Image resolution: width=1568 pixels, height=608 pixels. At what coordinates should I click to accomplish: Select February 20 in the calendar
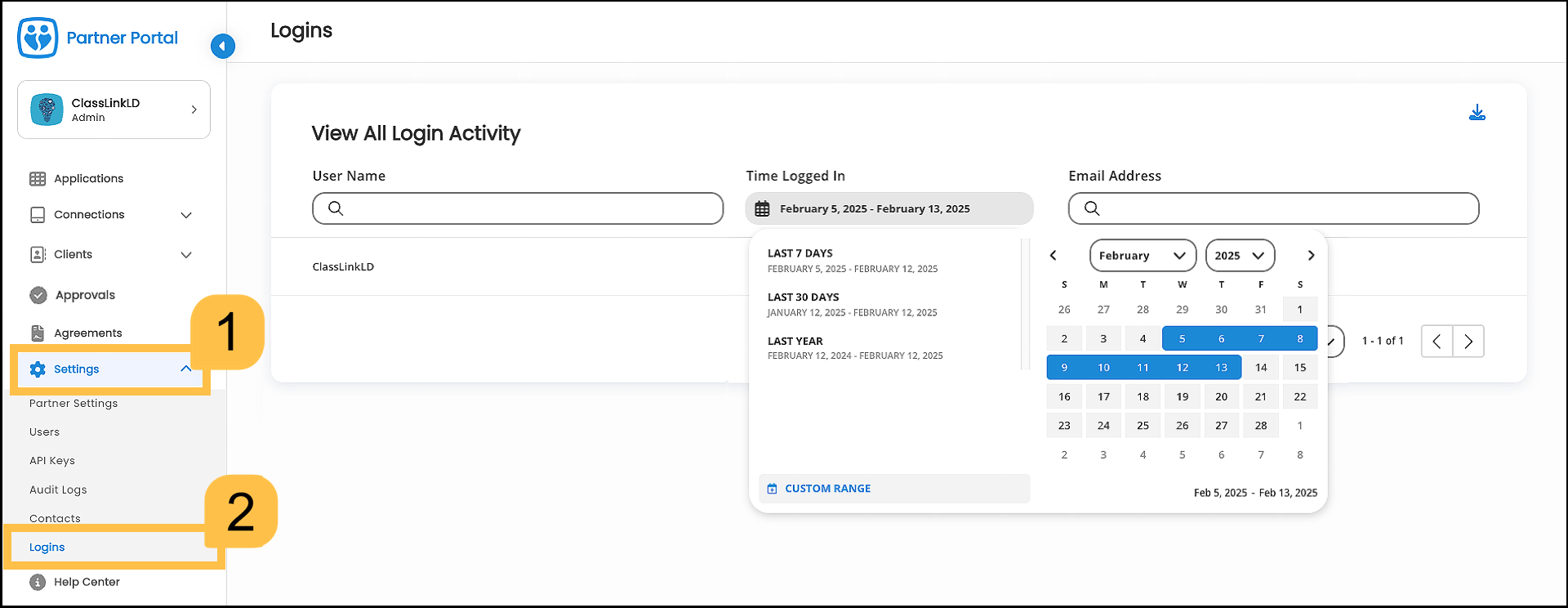point(1222,397)
